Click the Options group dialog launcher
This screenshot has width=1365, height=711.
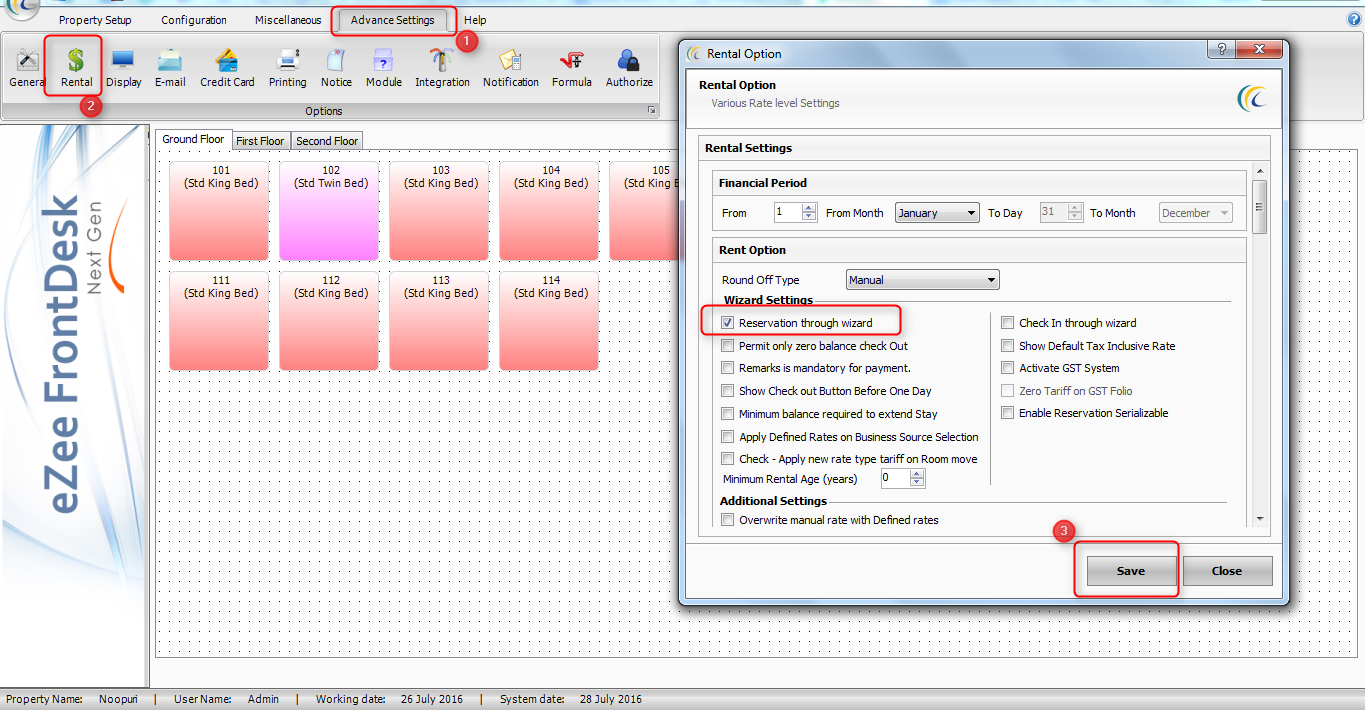point(651,110)
